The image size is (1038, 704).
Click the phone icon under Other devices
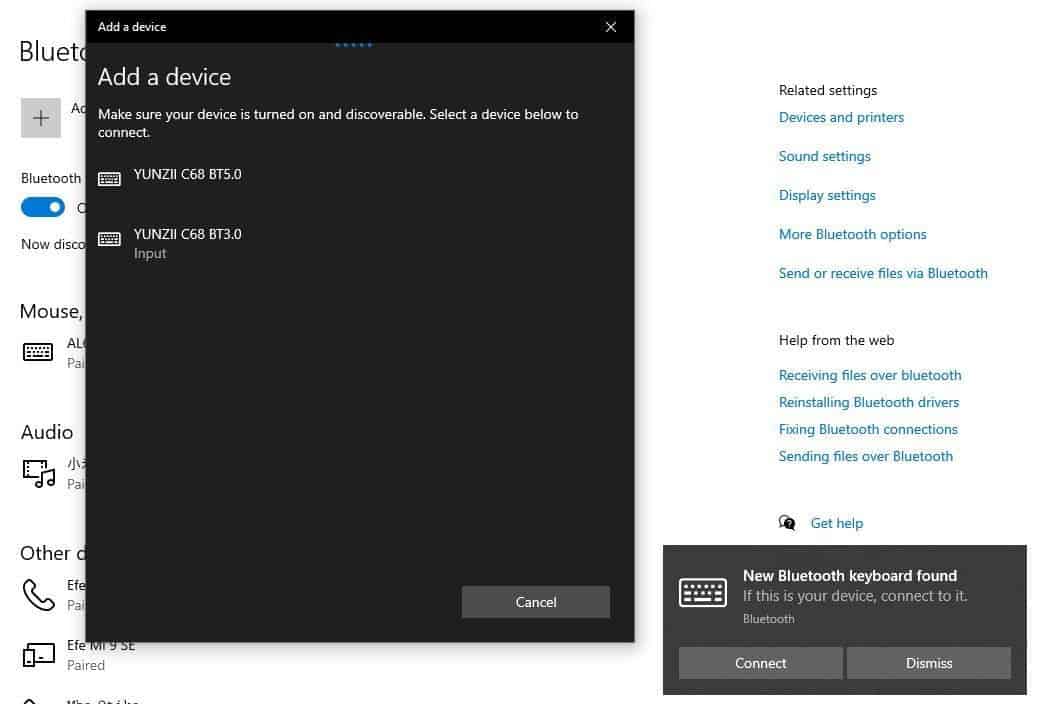click(38, 595)
